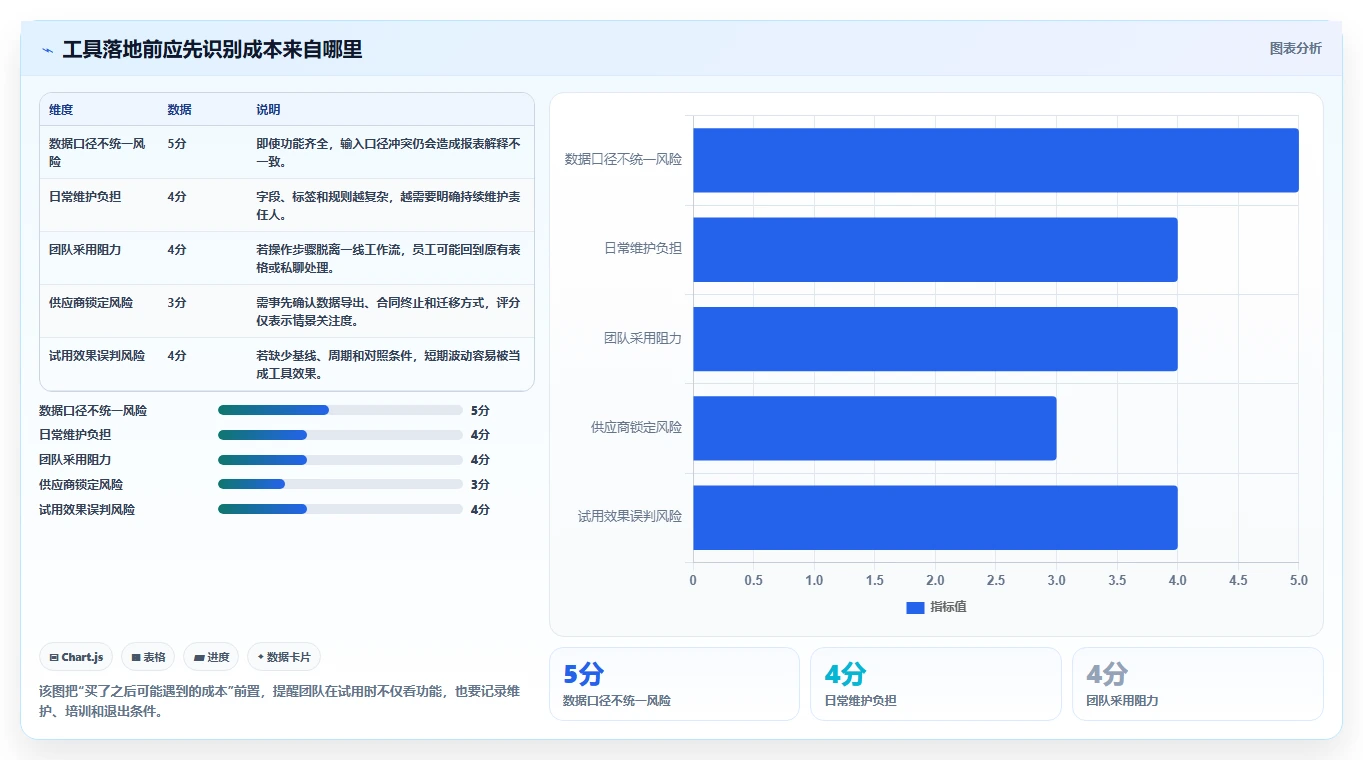Viewport: 1363px width, 760px height.
Task: Click the 5.0 x-axis tick label
Action: pyautogui.click(x=1298, y=581)
